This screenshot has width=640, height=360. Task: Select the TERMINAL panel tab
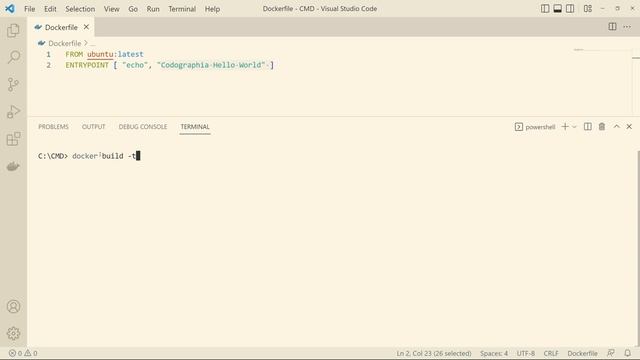pyautogui.click(x=195, y=127)
